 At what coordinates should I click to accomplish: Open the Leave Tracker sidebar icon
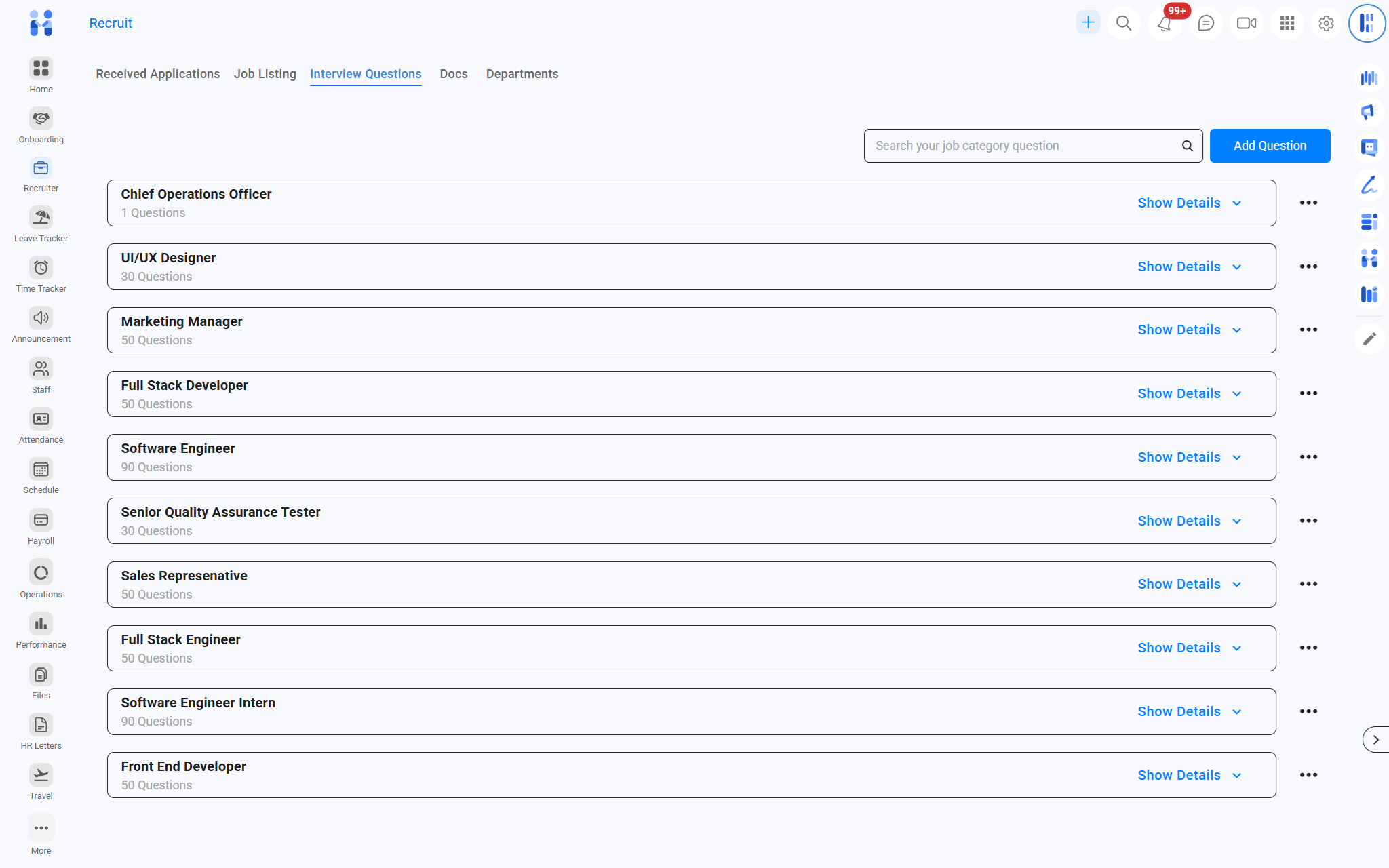[41, 218]
